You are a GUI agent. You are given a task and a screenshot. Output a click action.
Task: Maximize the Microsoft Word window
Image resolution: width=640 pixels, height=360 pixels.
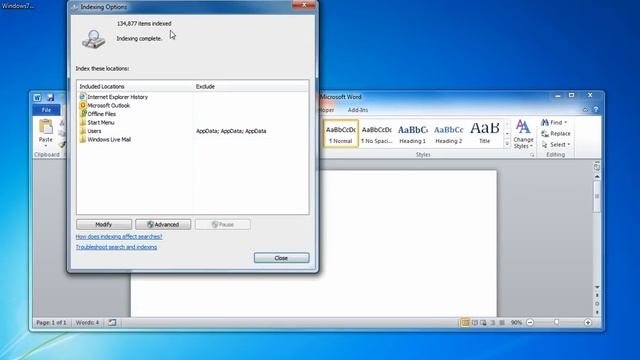(x=571, y=95)
